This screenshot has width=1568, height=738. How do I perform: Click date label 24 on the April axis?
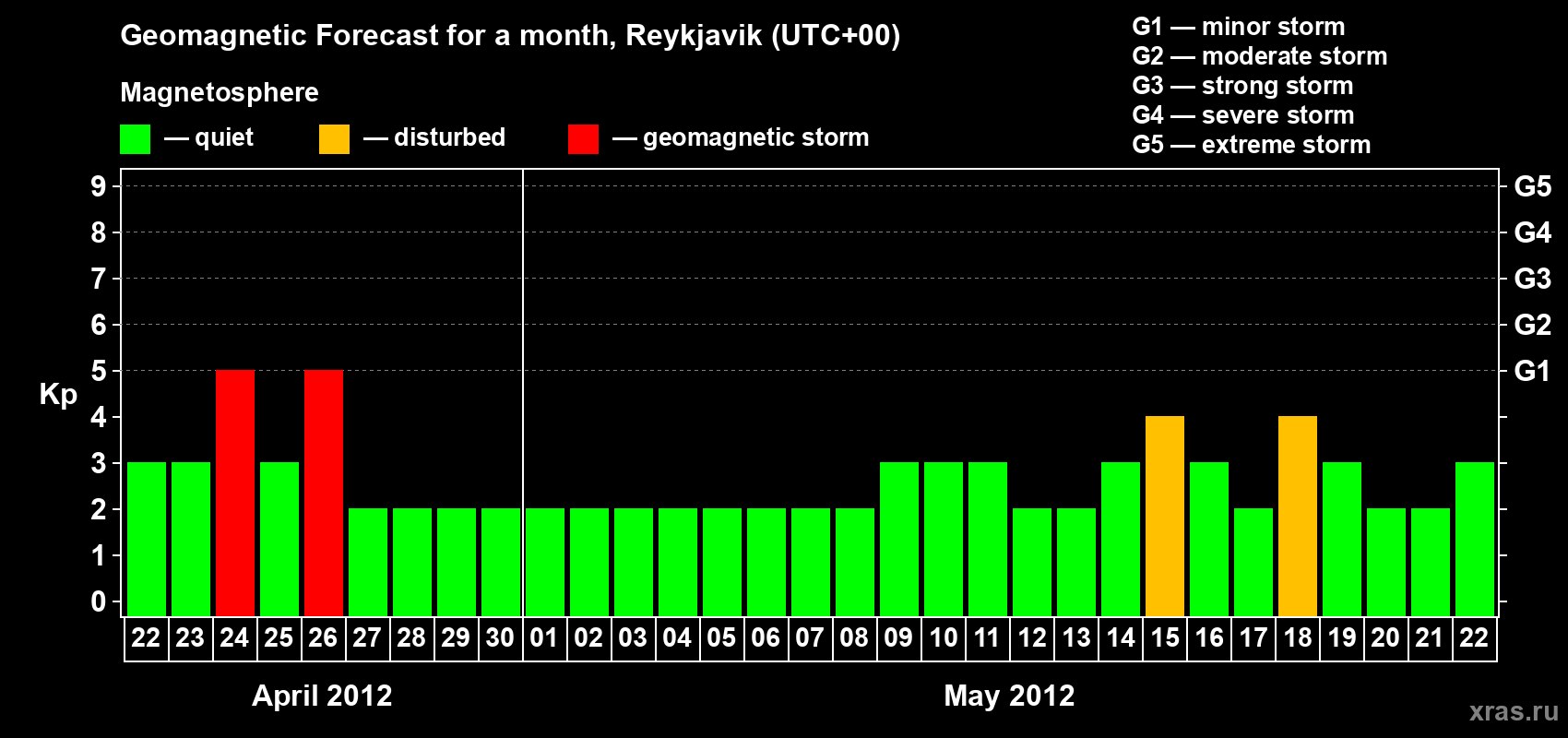pos(234,638)
